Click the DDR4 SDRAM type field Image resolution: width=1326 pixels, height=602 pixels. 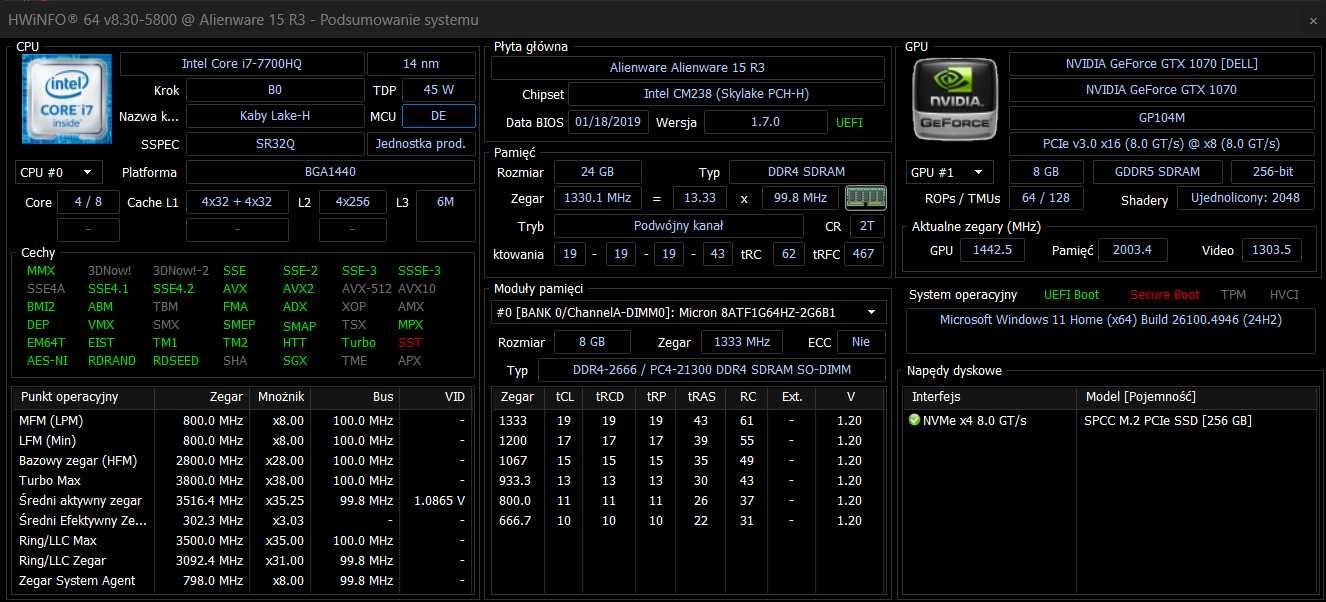[x=807, y=172]
